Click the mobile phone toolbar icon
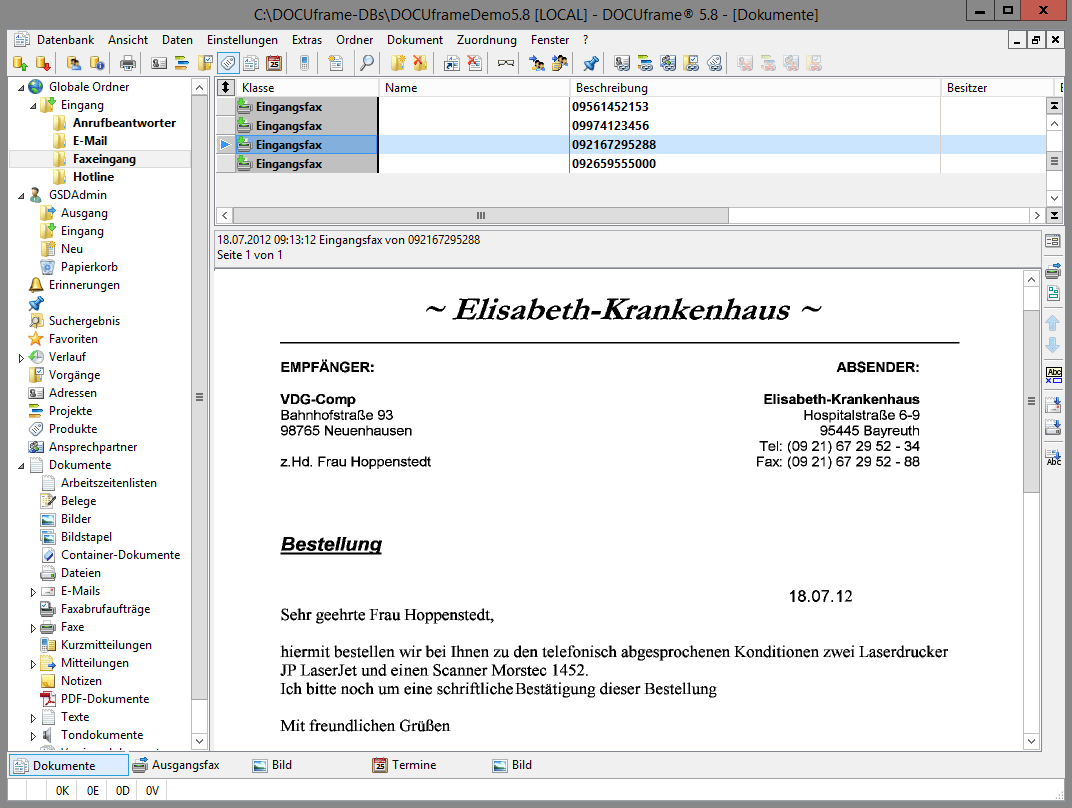 304,63
